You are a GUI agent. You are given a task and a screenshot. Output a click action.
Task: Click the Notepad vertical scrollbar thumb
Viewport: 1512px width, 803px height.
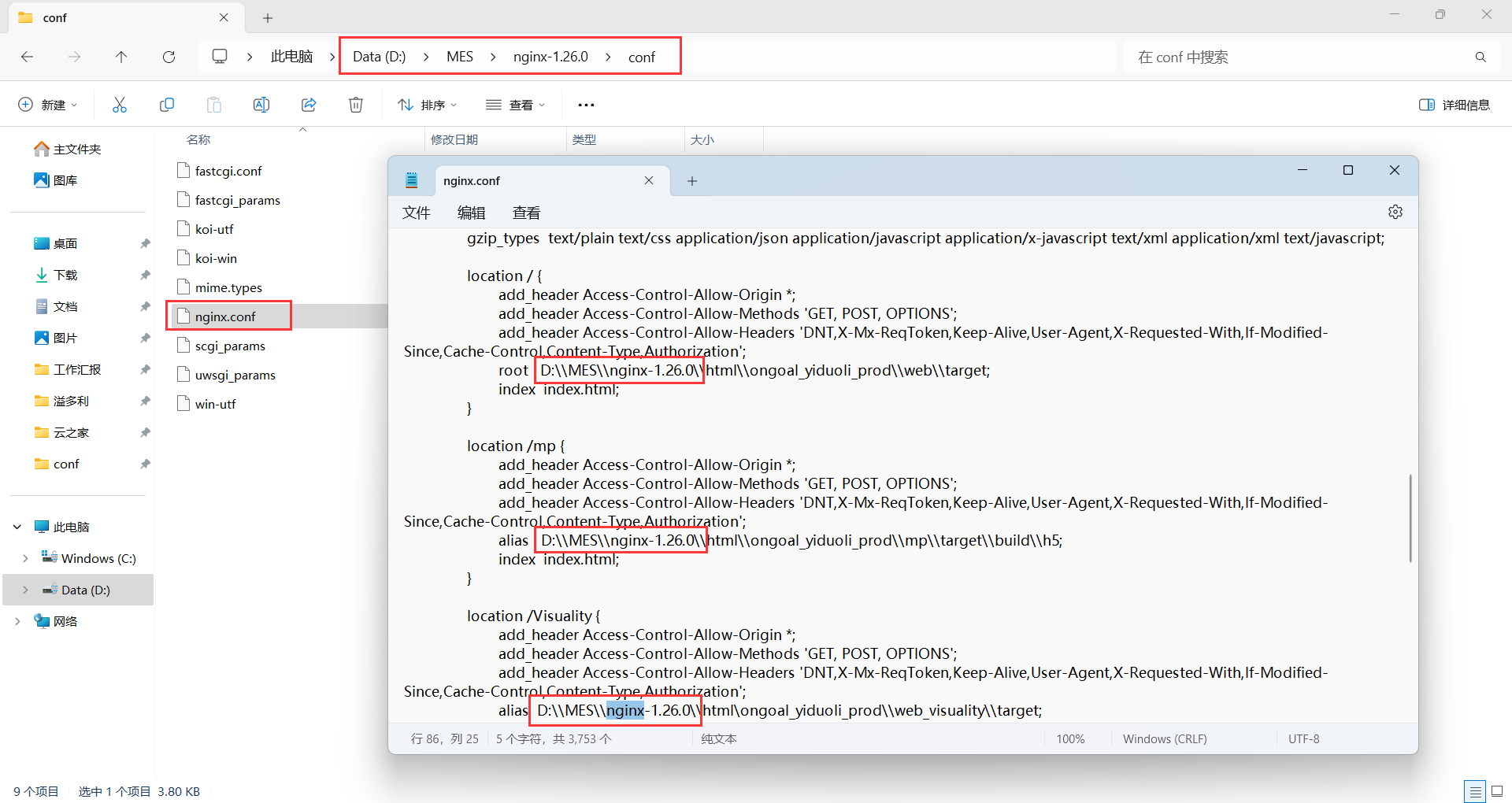click(1410, 518)
